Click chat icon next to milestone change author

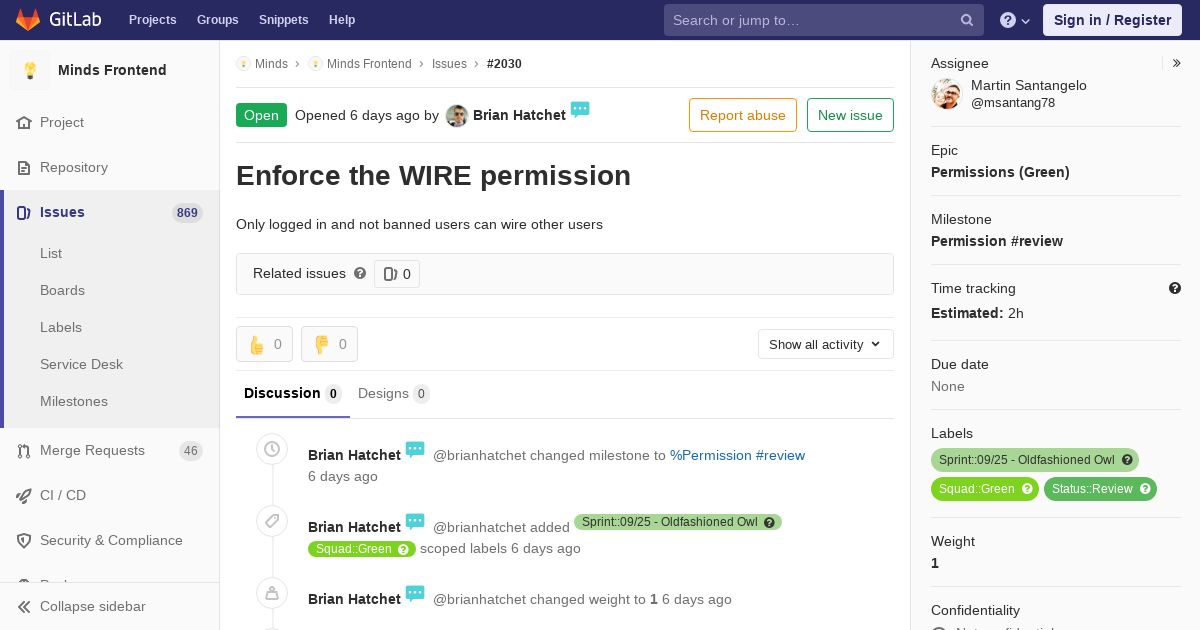(415, 449)
